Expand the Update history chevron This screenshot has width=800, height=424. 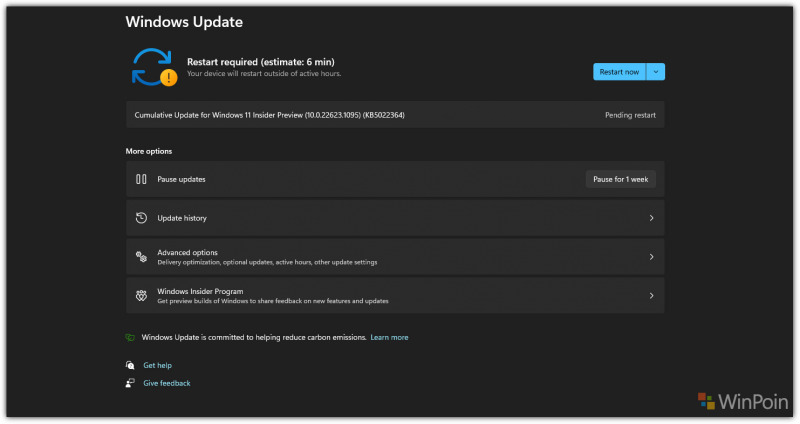(651, 218)
